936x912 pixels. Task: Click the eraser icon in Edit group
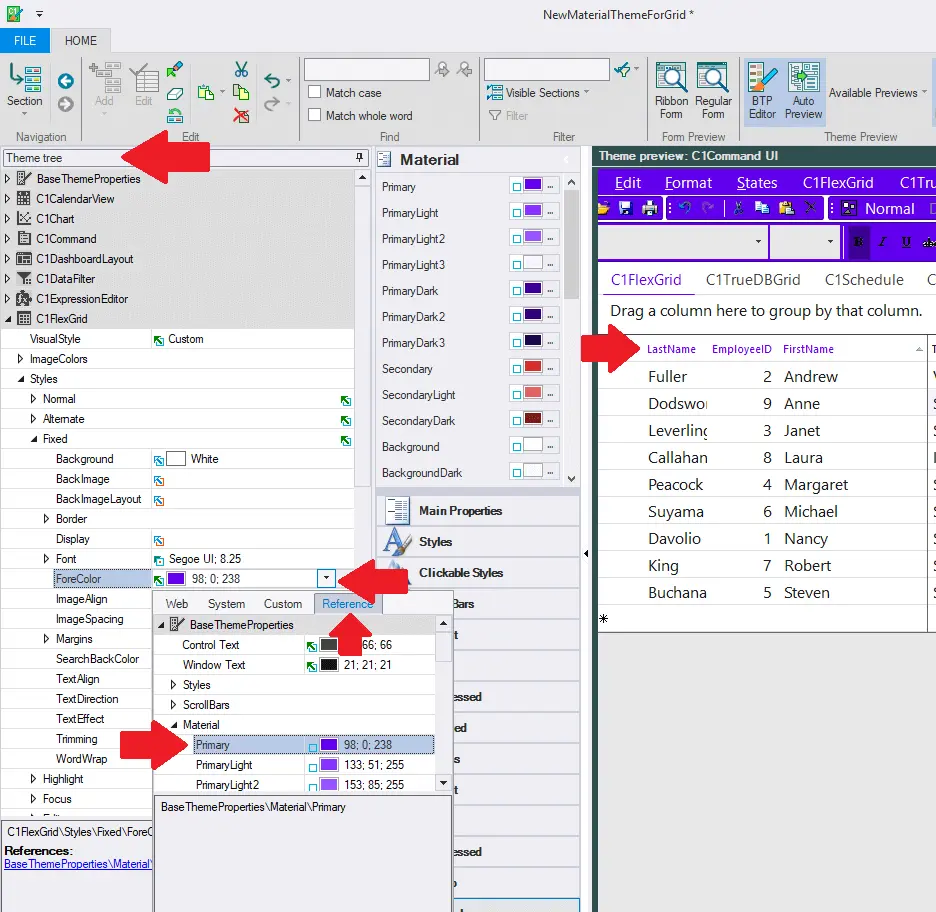click(174, 94)
